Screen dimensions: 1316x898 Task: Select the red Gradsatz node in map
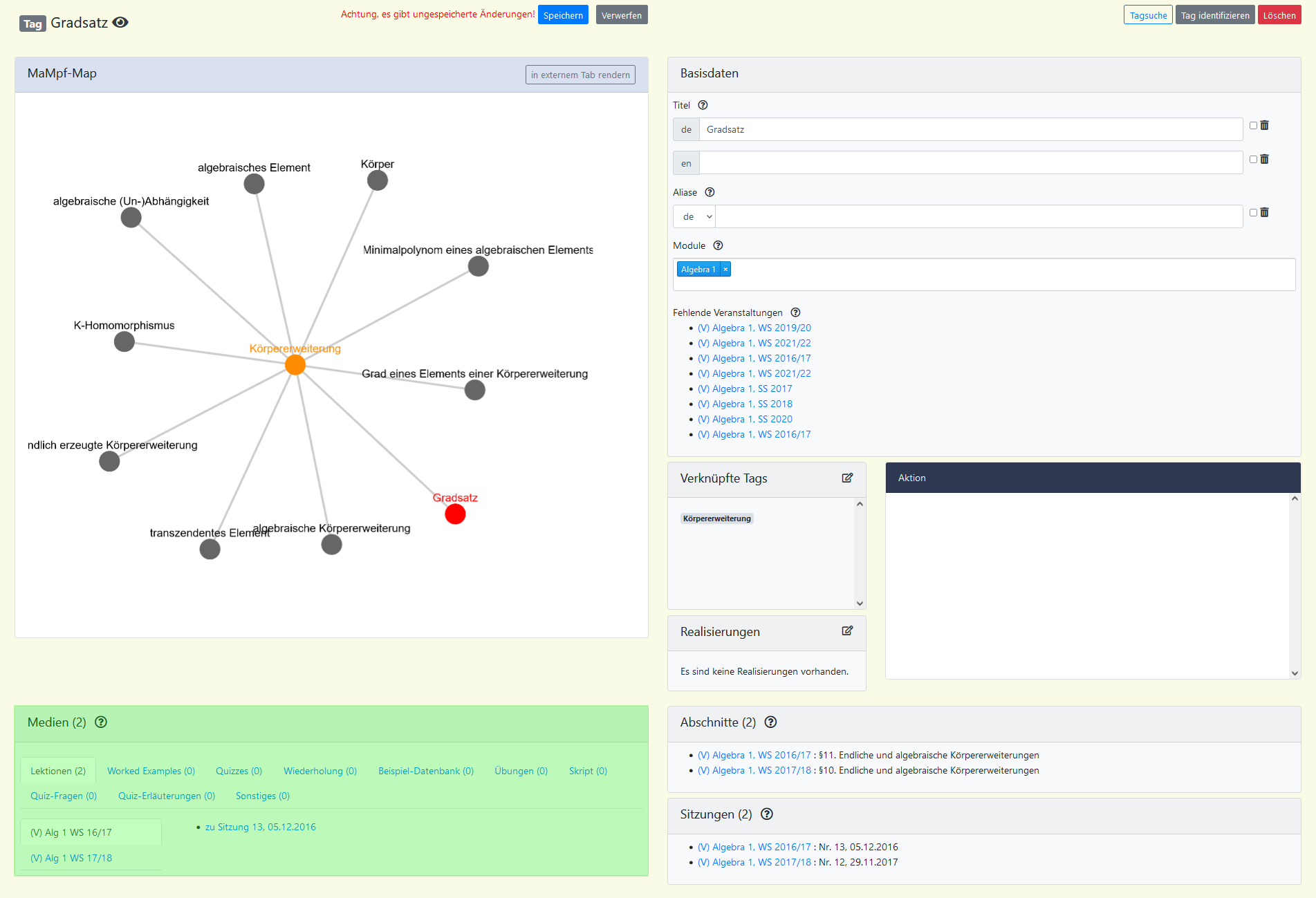(x=455, y=514)
